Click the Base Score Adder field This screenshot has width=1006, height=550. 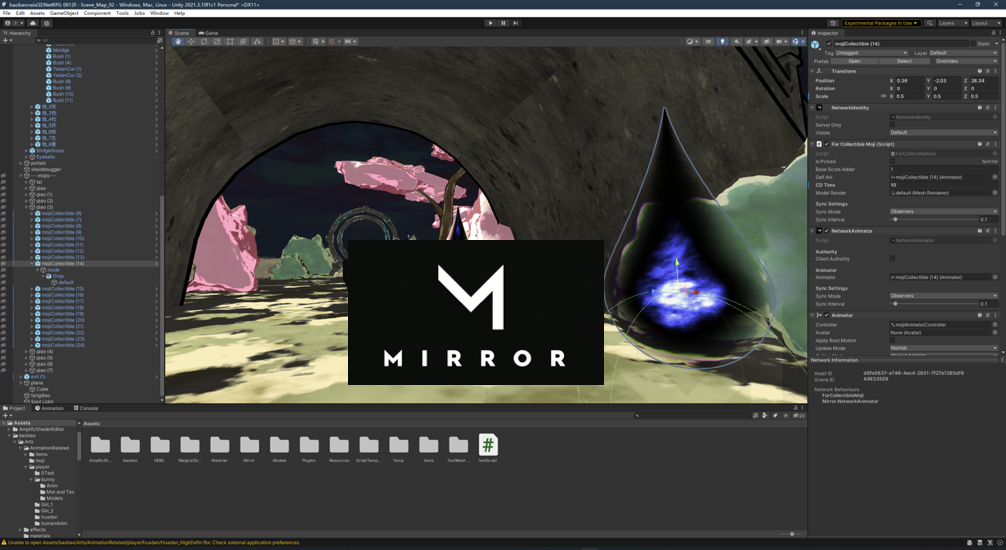point(943,169)
